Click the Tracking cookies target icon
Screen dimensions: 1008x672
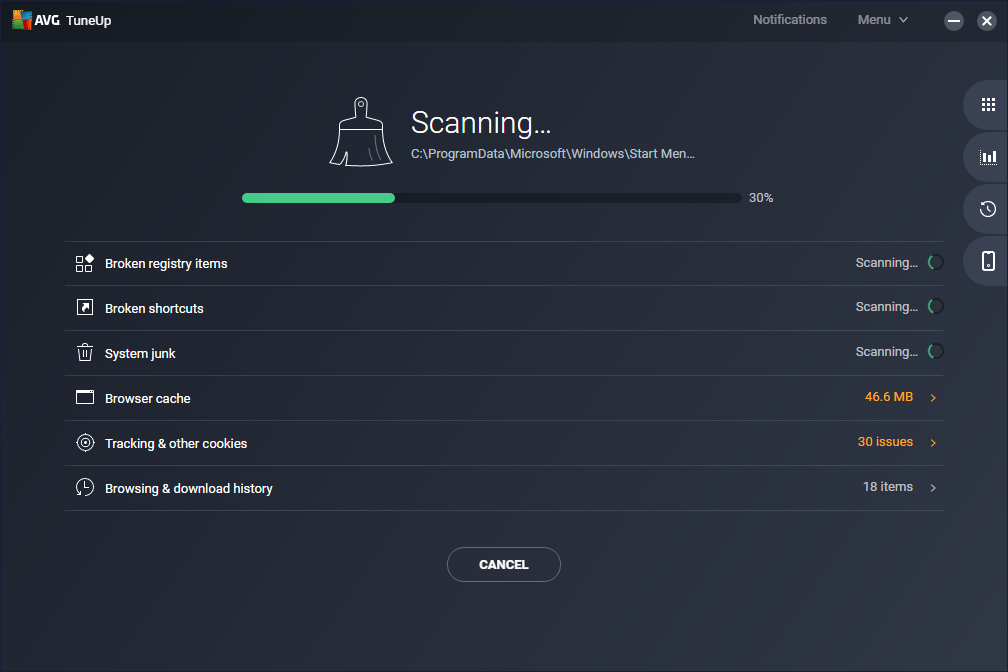point(85,443)
